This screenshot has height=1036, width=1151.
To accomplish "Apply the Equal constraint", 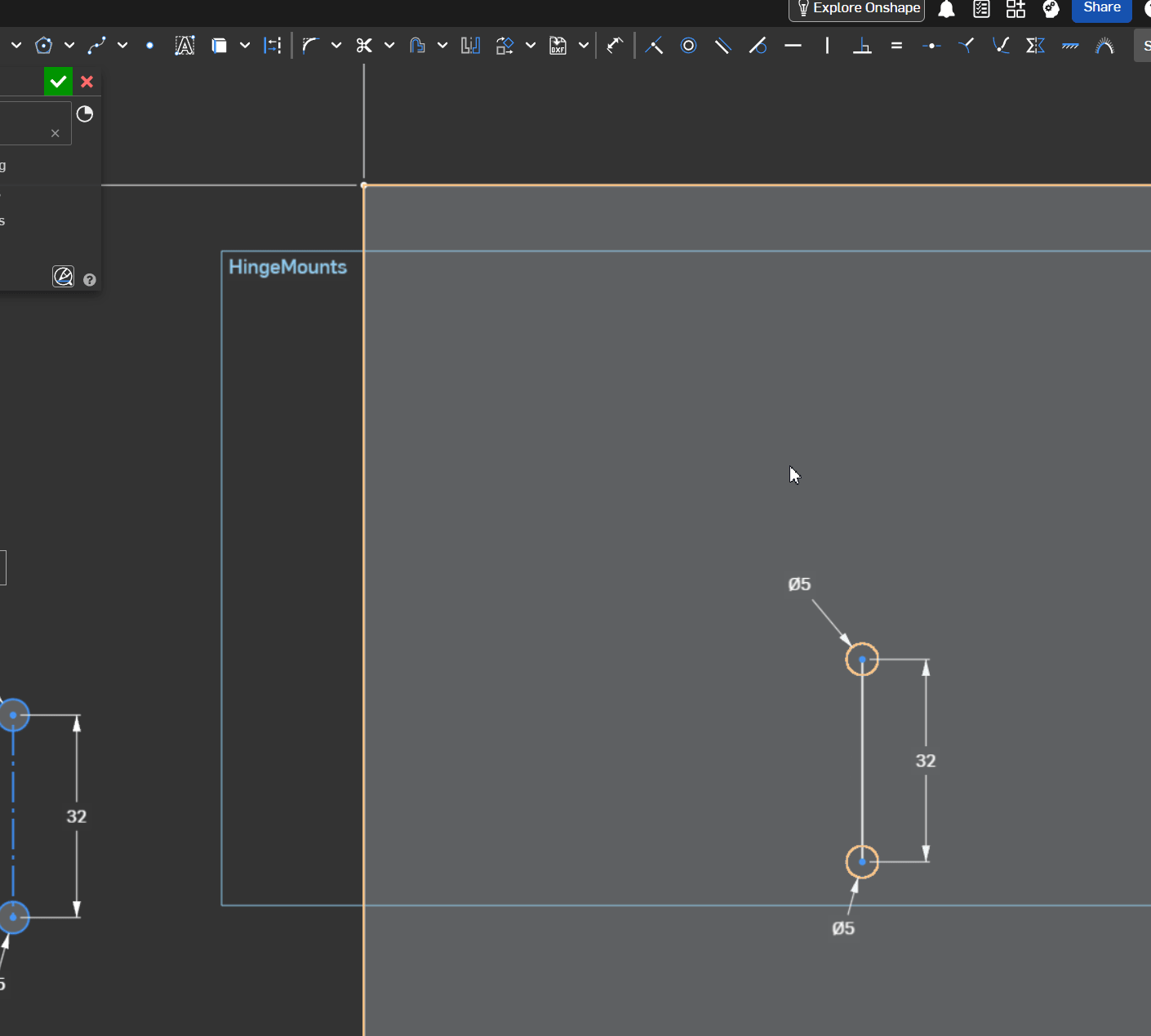I will 896,46.
